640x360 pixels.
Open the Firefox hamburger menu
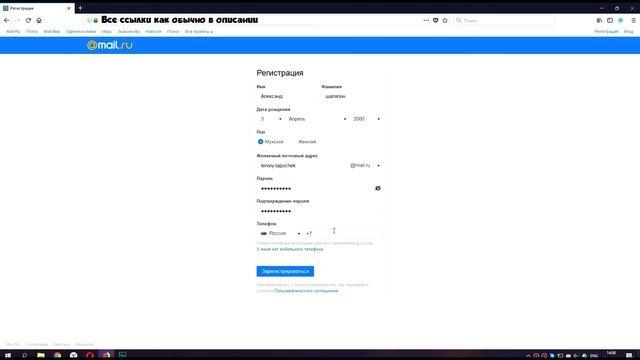point(633,20)
